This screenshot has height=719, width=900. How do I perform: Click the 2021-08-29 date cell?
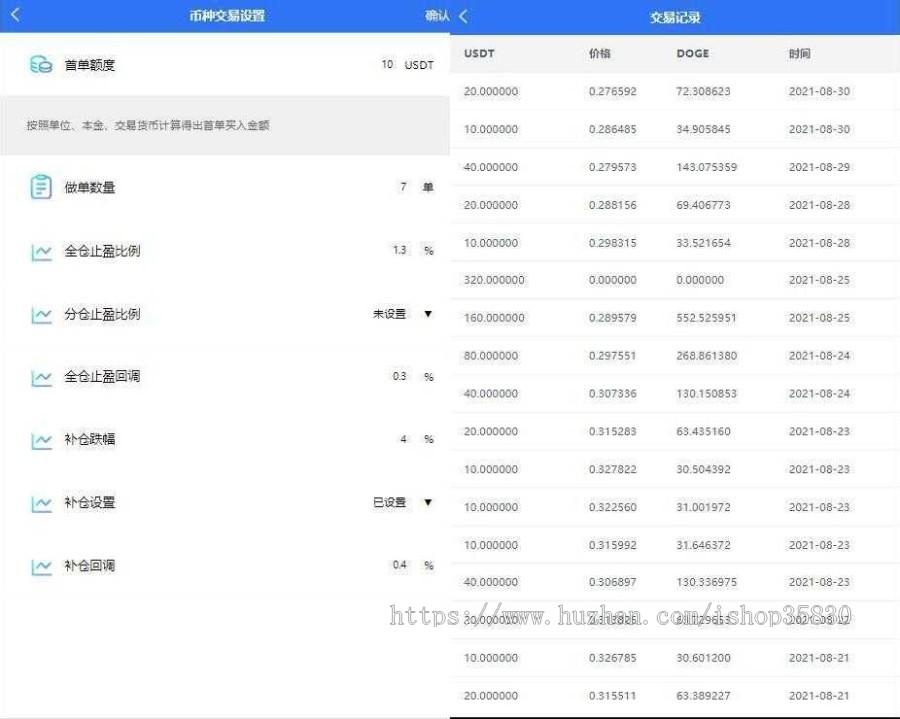[x=819, y=167]
